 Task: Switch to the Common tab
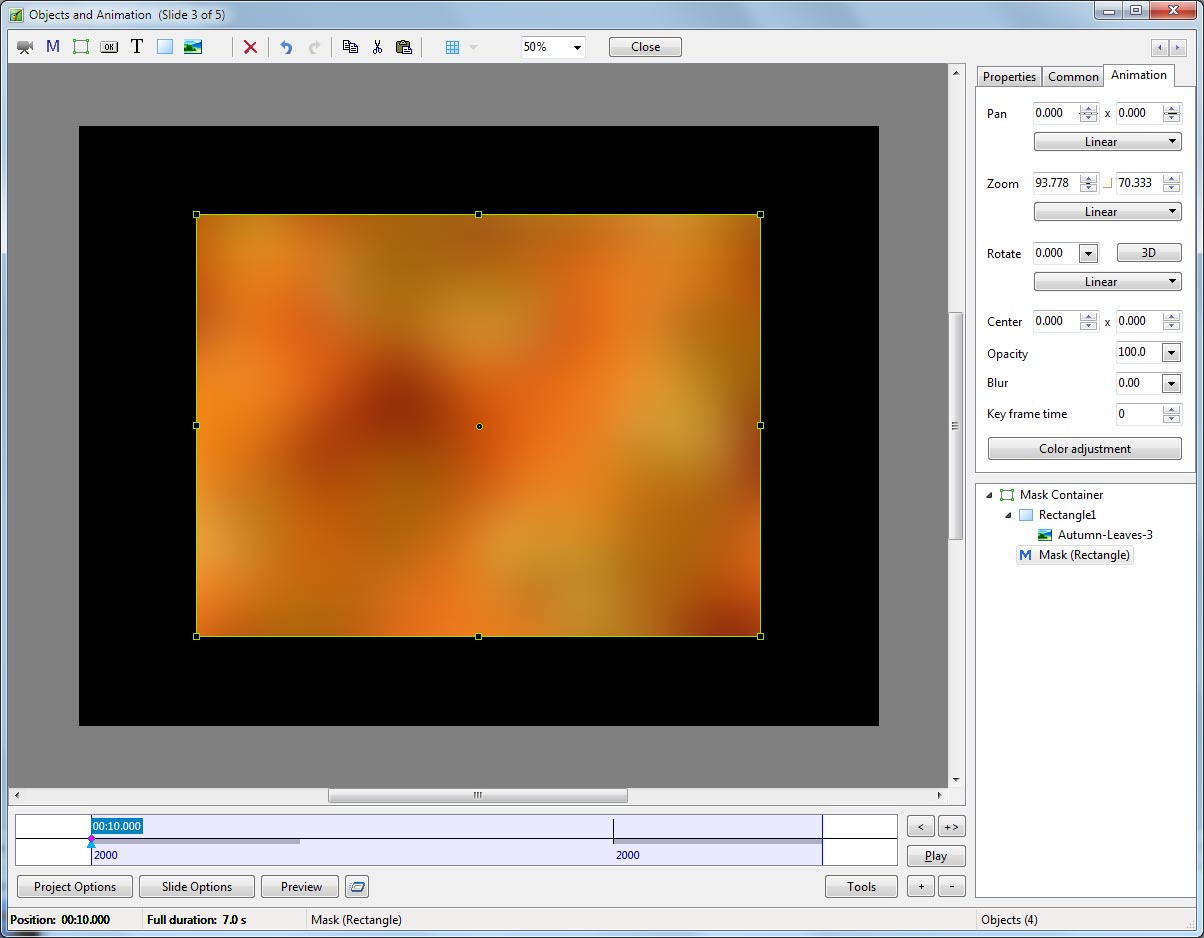pyautogui.click(x=1073, y=77)
